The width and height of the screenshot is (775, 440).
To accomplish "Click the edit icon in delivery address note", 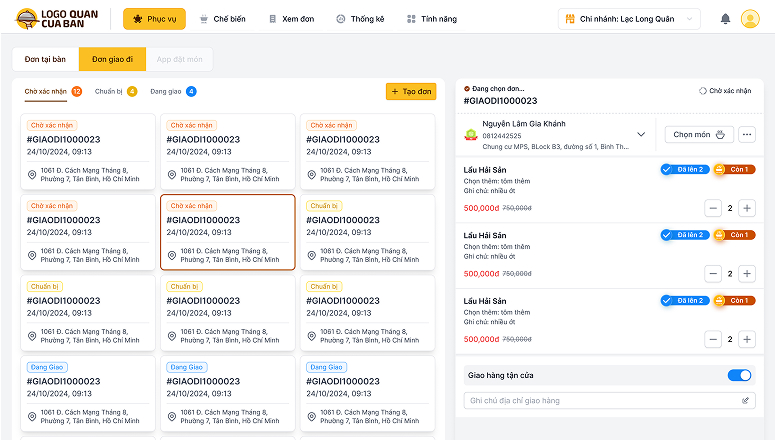I will (745, 401).
